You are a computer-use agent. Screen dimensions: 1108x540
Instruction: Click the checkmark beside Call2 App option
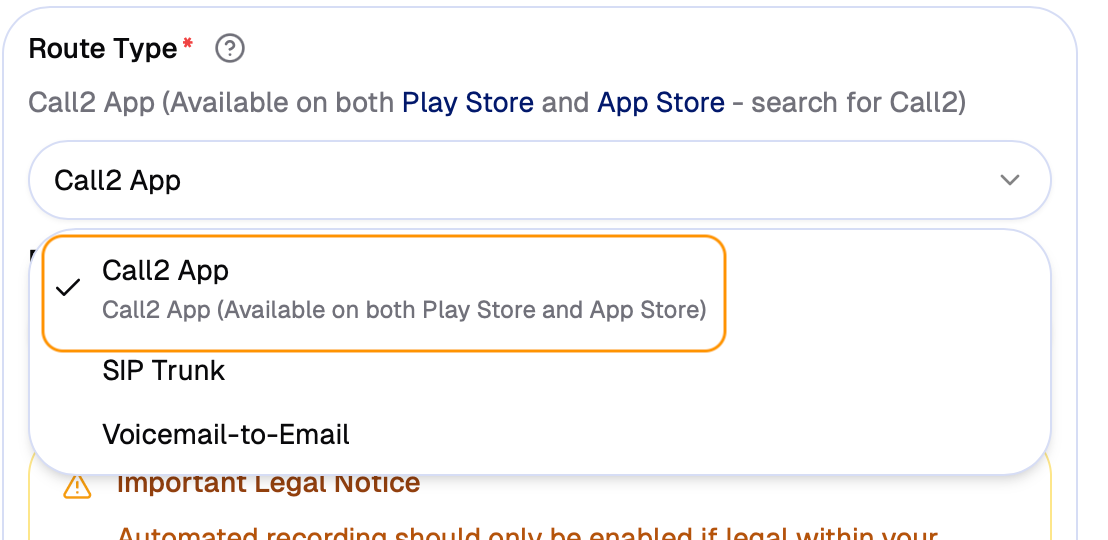68,290
